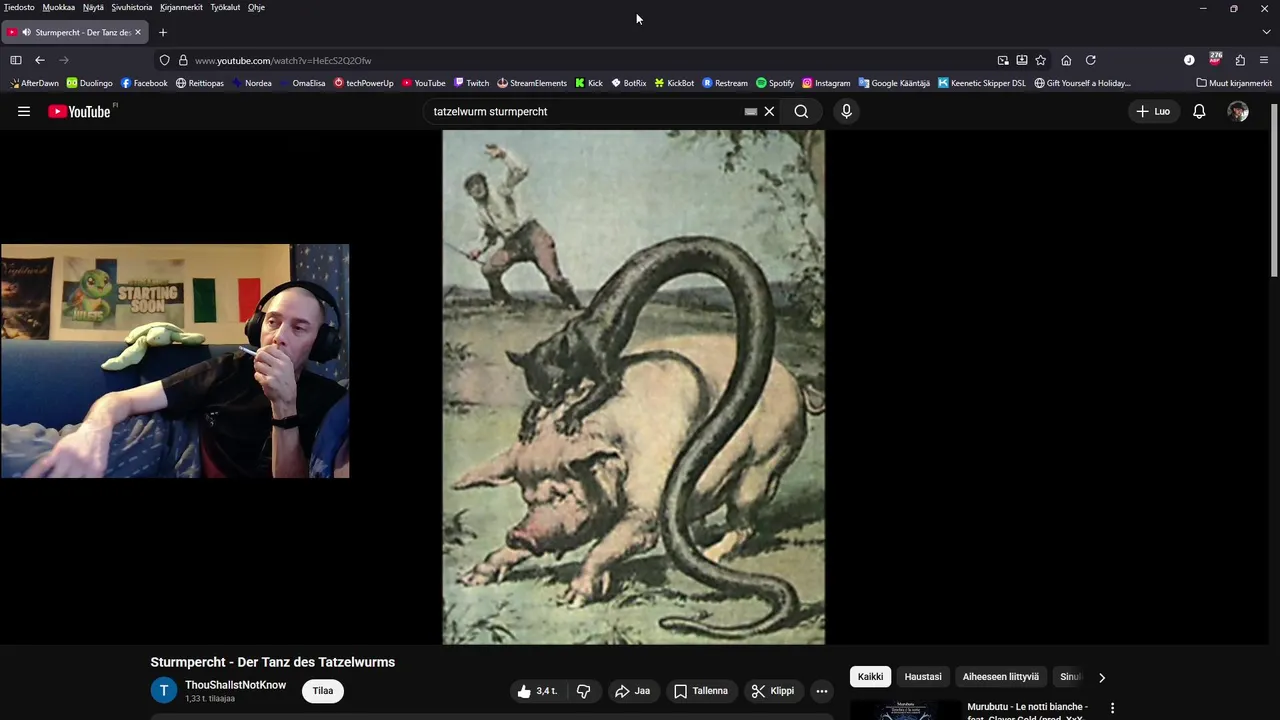Open the Adblock extension icon
1280x720 pixels.
coord(1215,59)
